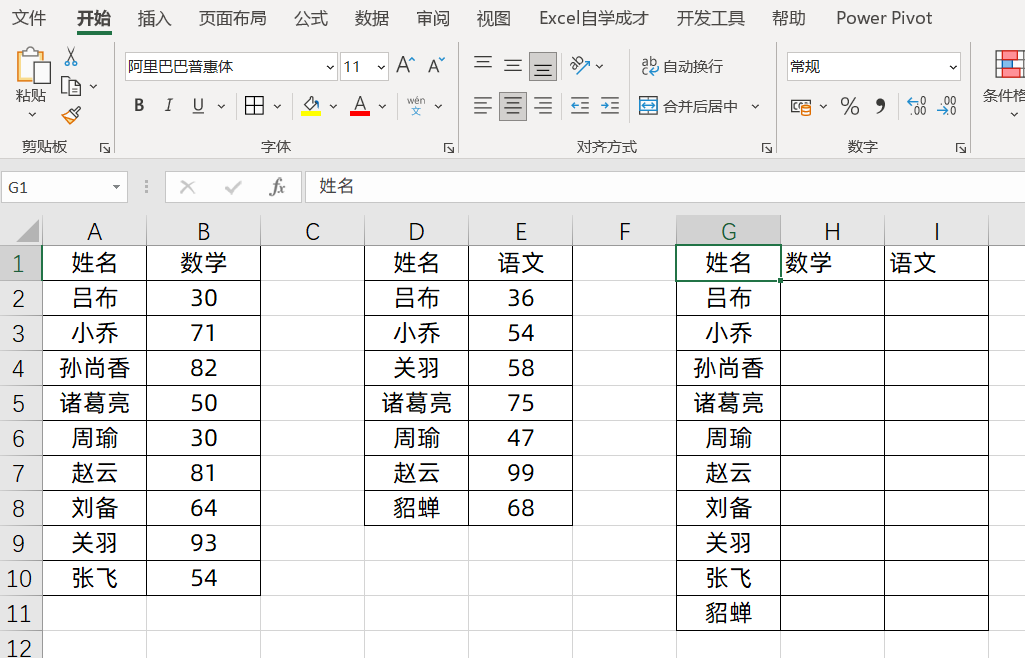The width and height of the screenshot is (1025, 658).
Task: Click formula bar cancel X
Action: click(188, 188)
